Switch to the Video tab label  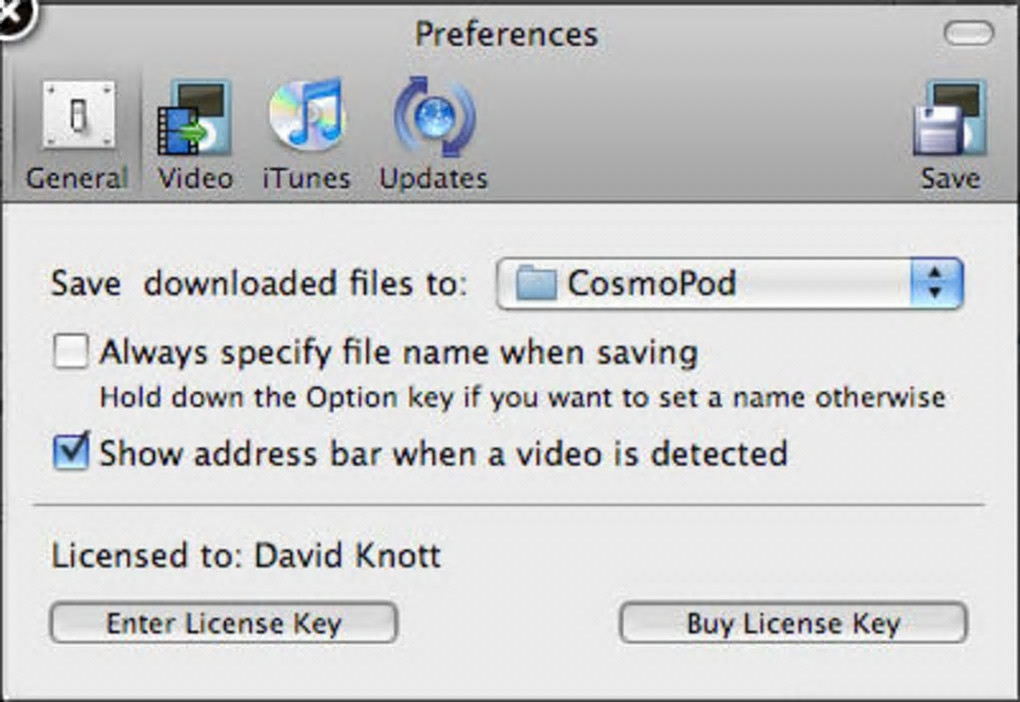pyautogui.click(x=195, y=178)
